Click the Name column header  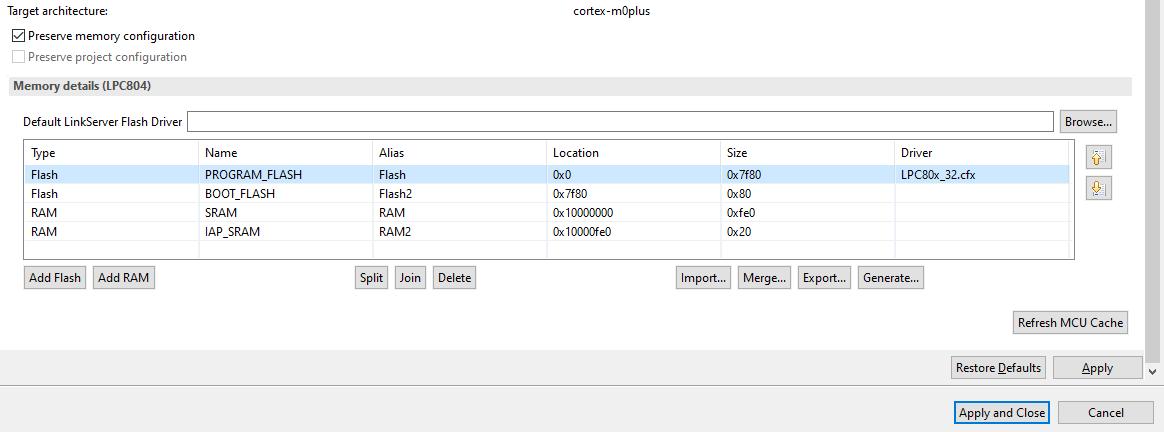tap(286, 153)
